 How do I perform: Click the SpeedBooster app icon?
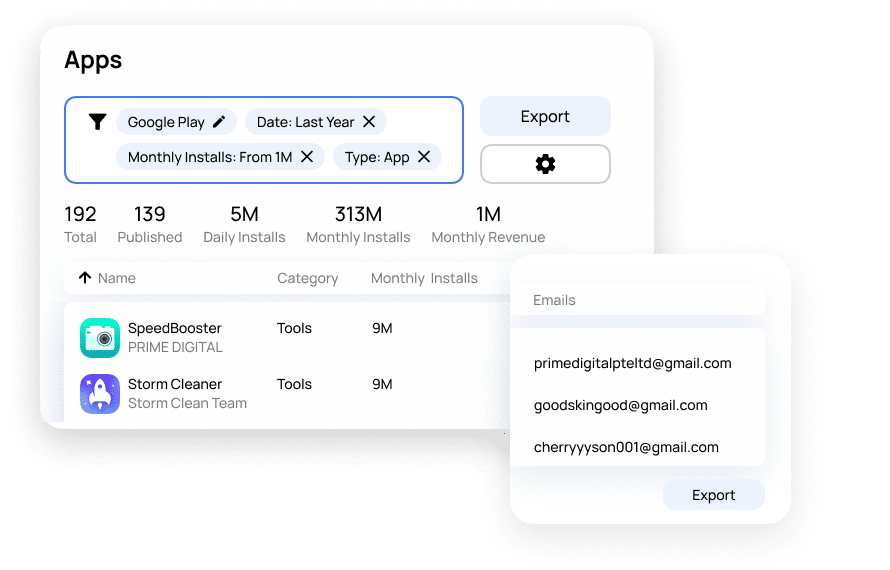click(x=100, y=338)
